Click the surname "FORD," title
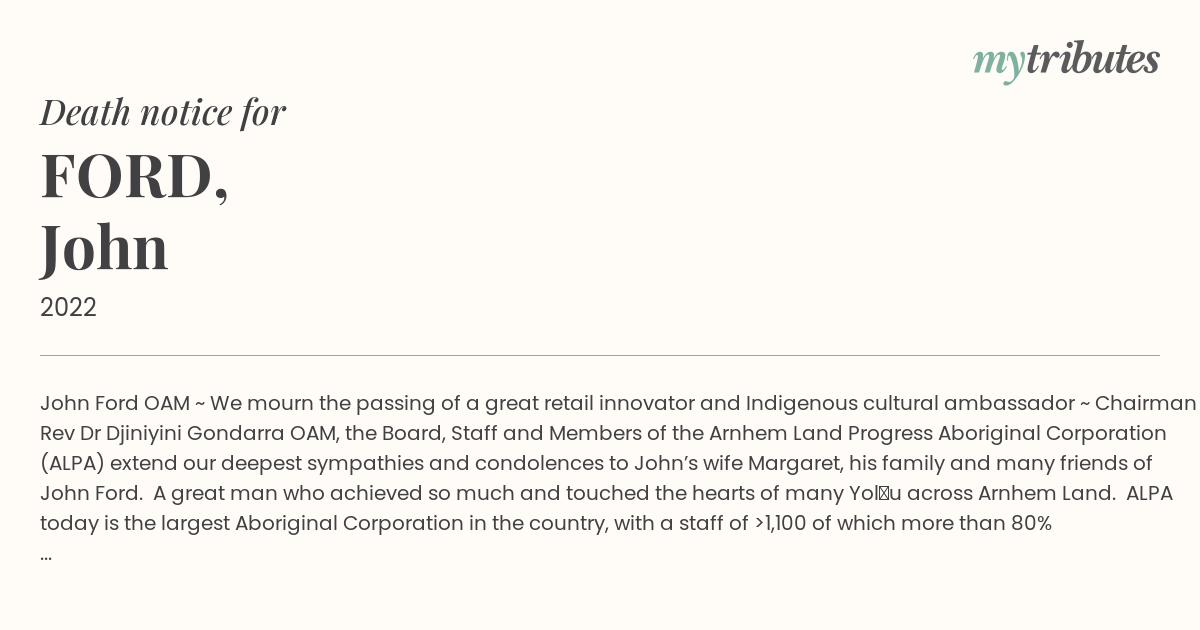Image resolution: width=1200 pixels, height=630 pixels. [135, 177]
